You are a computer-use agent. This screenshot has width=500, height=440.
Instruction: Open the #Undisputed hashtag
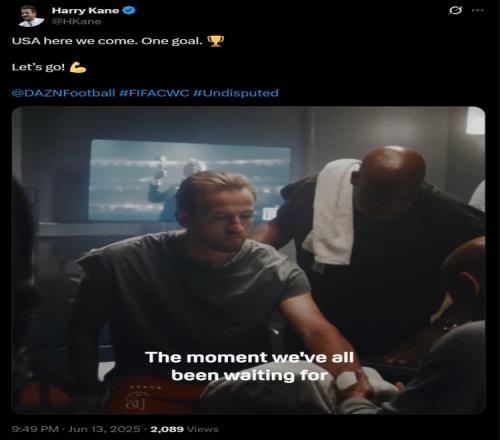tap(236, 93)
